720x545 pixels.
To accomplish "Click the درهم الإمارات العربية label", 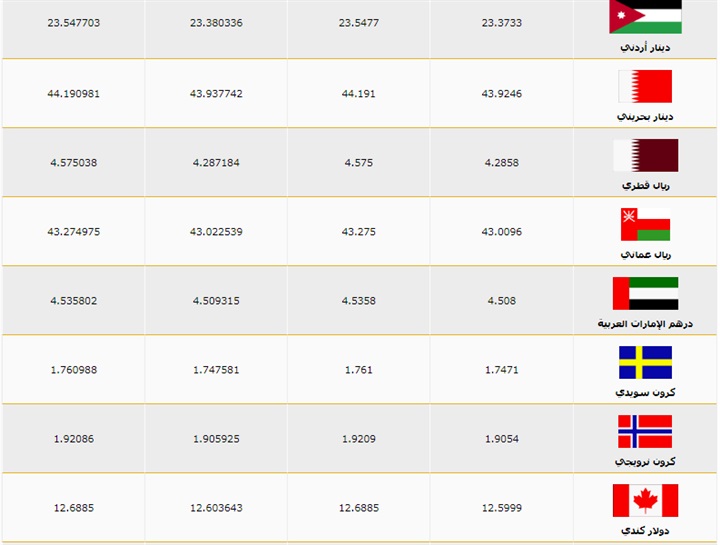I will pos(645,323).
